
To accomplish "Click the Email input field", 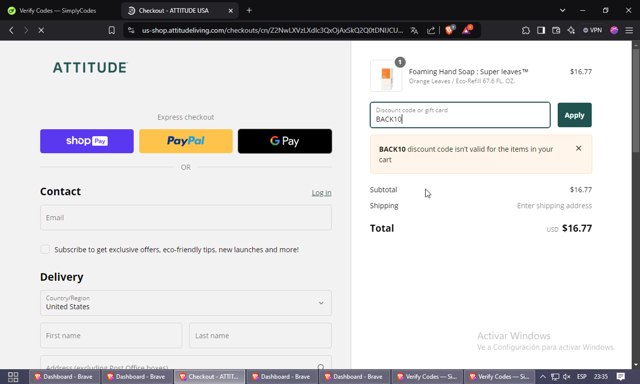I will click(186, 218).
